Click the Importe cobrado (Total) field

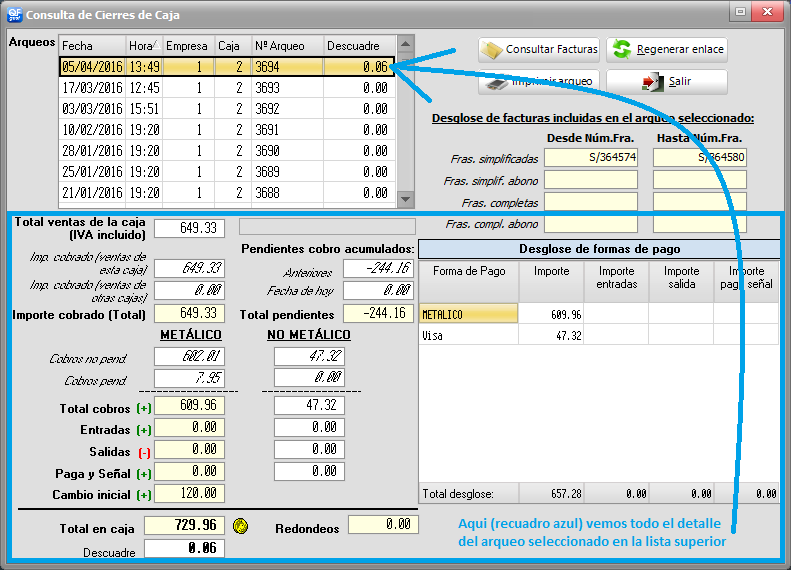click(189, 313)
